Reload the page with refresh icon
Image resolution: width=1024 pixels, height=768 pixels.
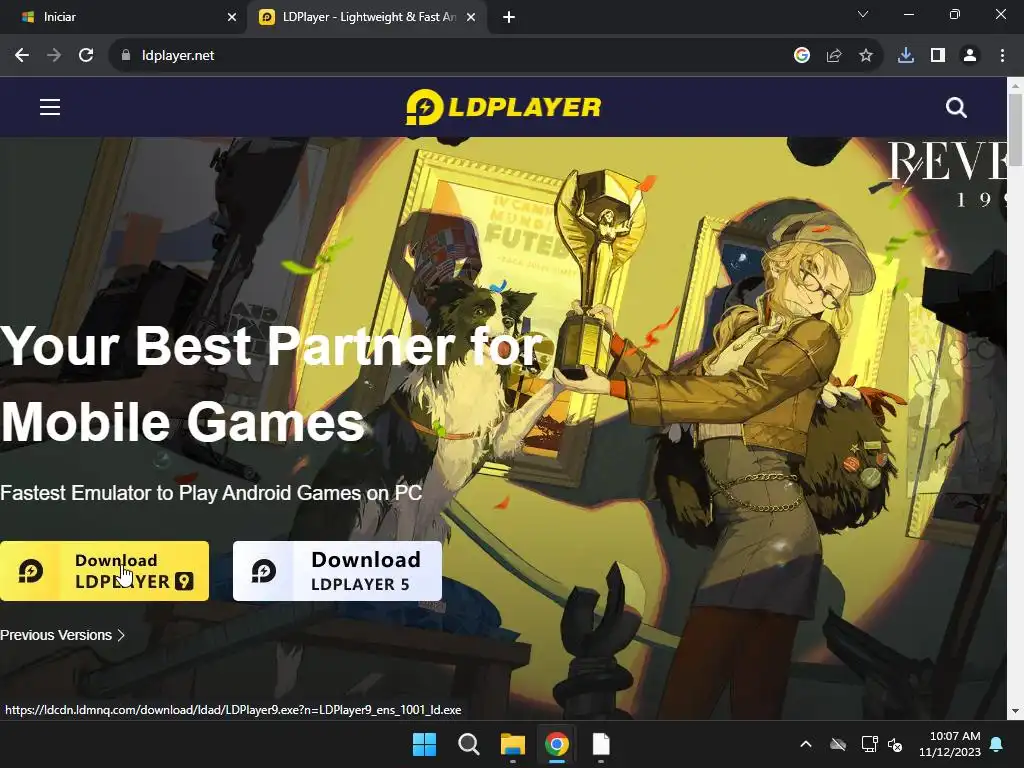click(86, 56)
